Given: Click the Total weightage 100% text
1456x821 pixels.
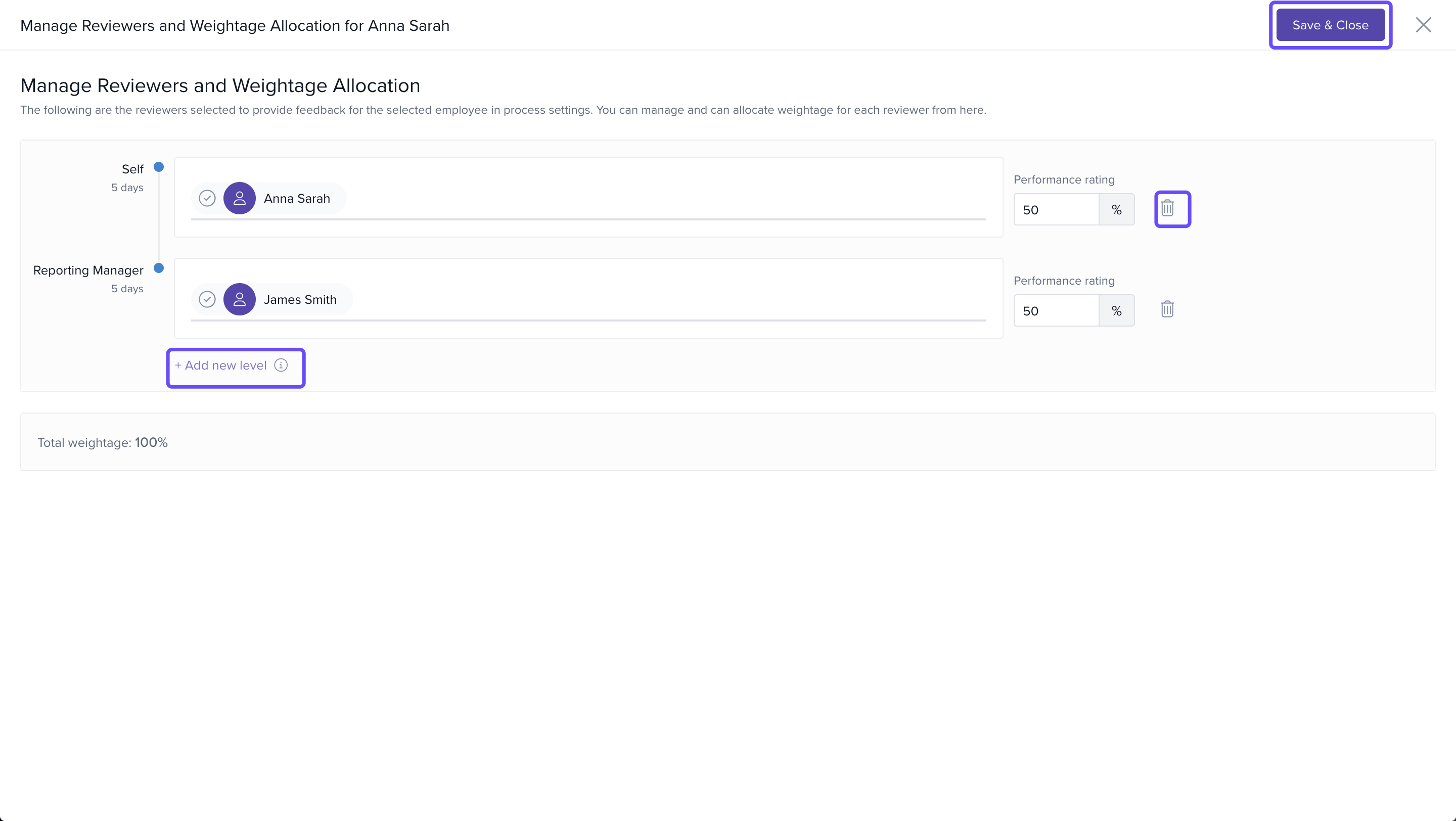Looking at the screenshot, I should (x=103, y=442).
